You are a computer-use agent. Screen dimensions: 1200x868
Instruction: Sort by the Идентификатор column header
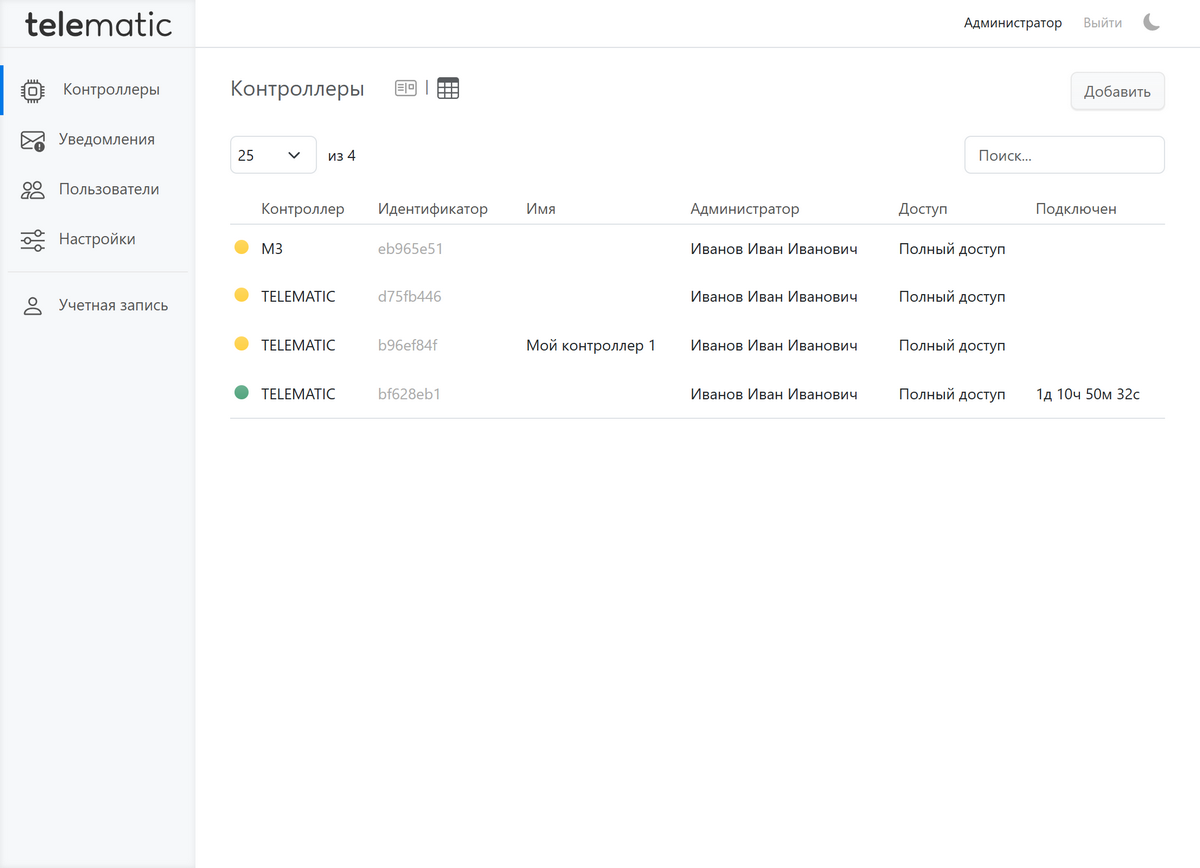point(432,209)
